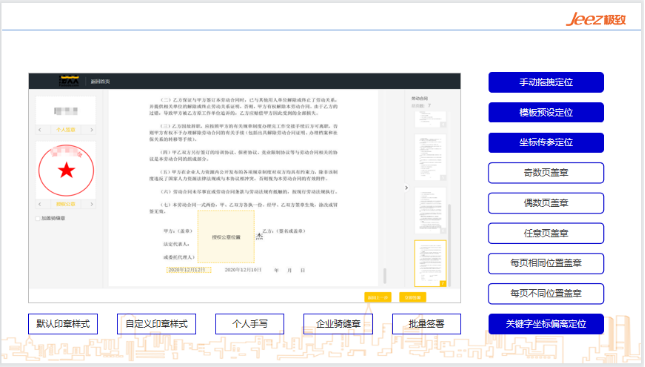
Task: Click the handwritten signature 杰 on document
Action: pyautogui.click(x=260, y=236)
